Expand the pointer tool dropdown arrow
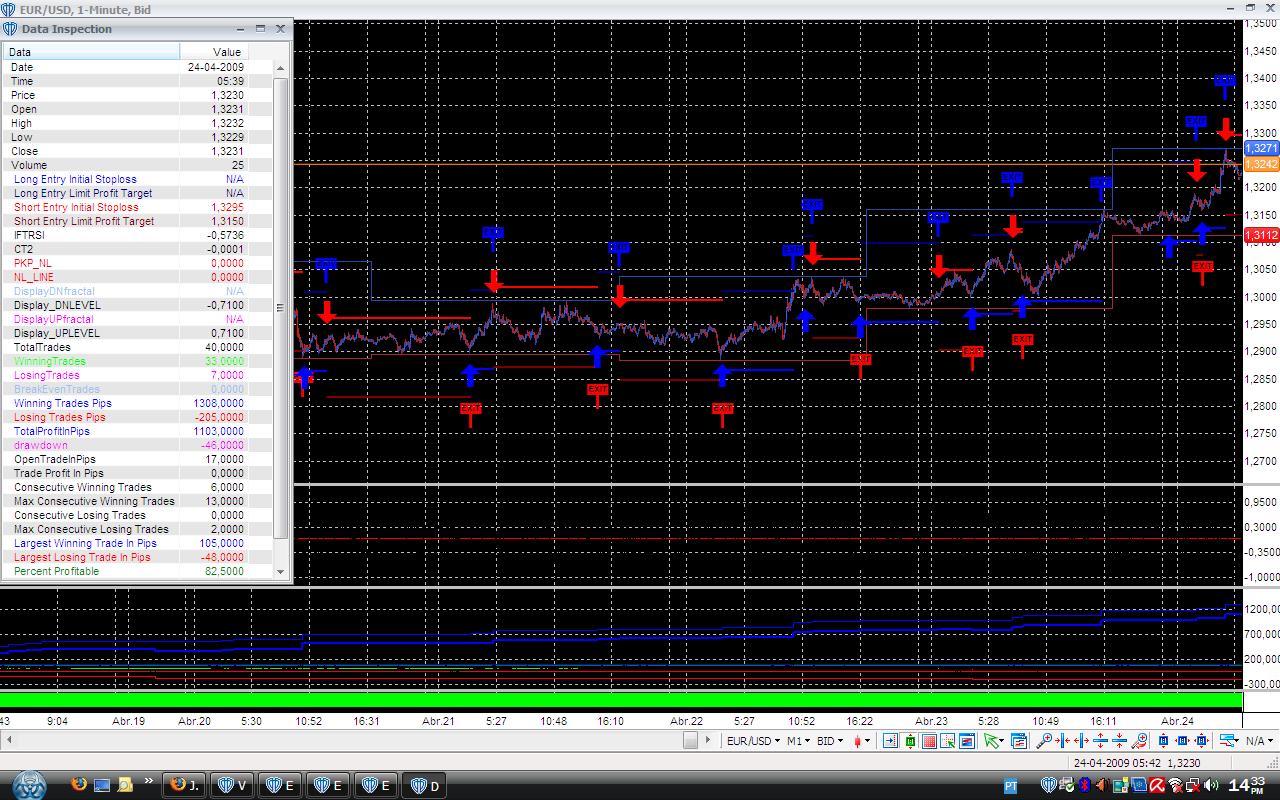The width and height of the screenshot is (1280, 800). point(1003,741)
